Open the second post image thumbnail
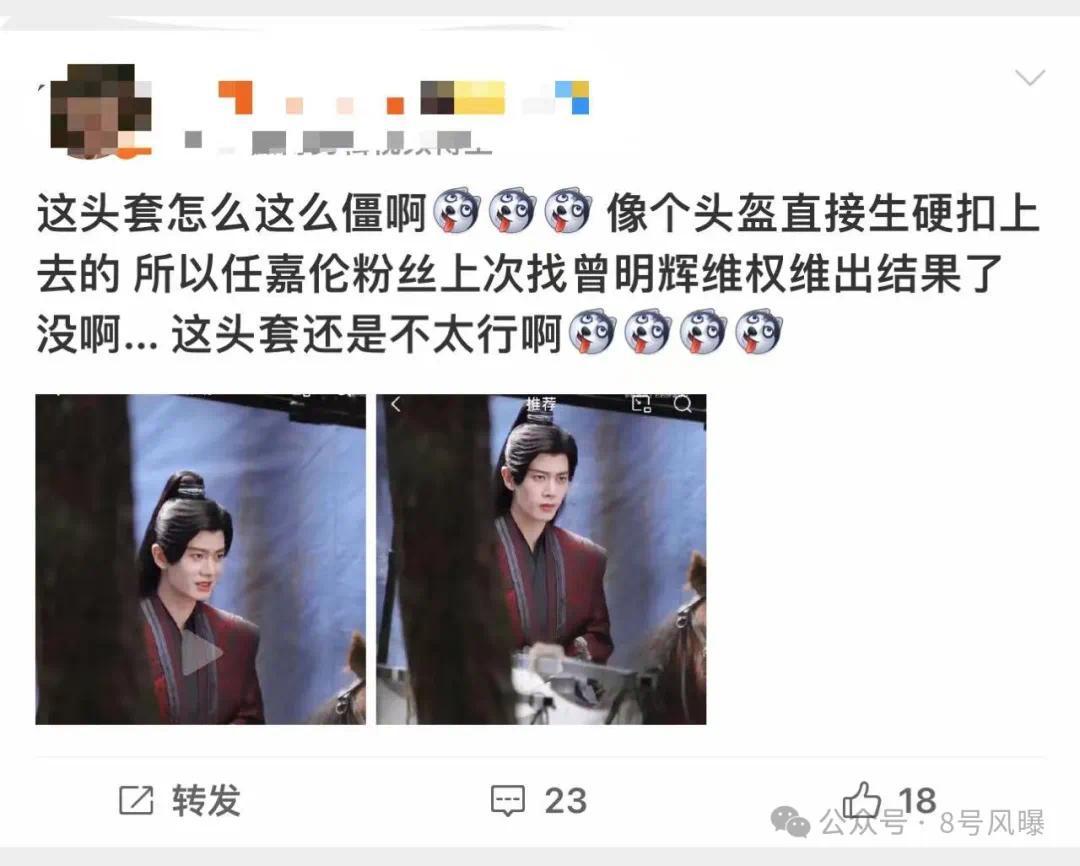Image resolution: width=1080 pixels, height=866 pixels. [541, 559]
